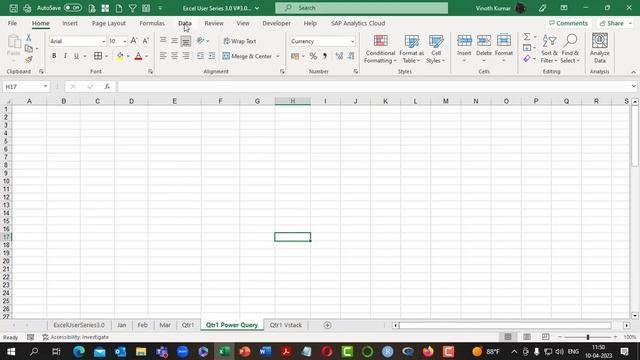Click the Increase Indent icon
Viewport: 640px width, 360px height.
pos(211,56)
